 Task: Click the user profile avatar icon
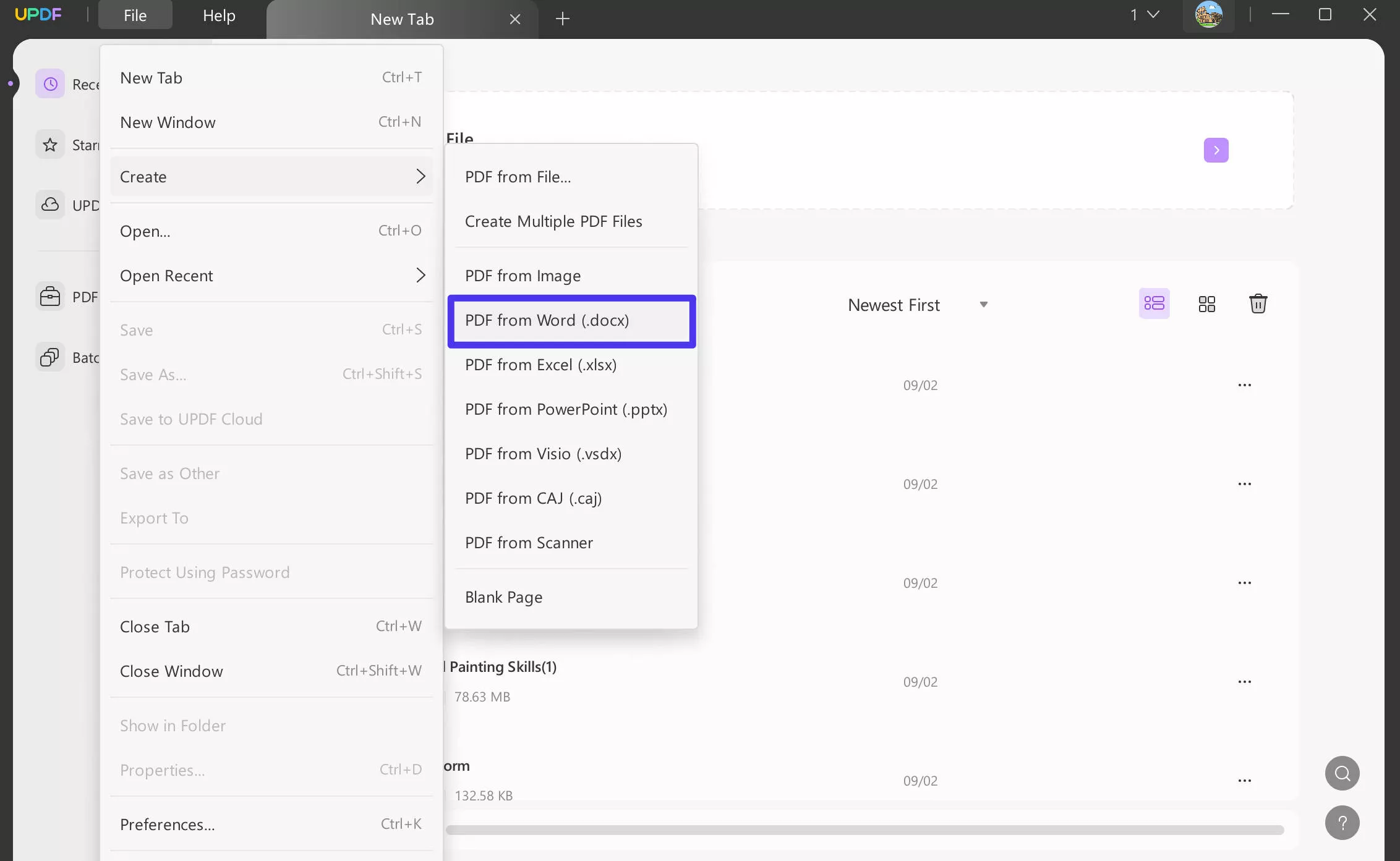tap(1209, 15)
